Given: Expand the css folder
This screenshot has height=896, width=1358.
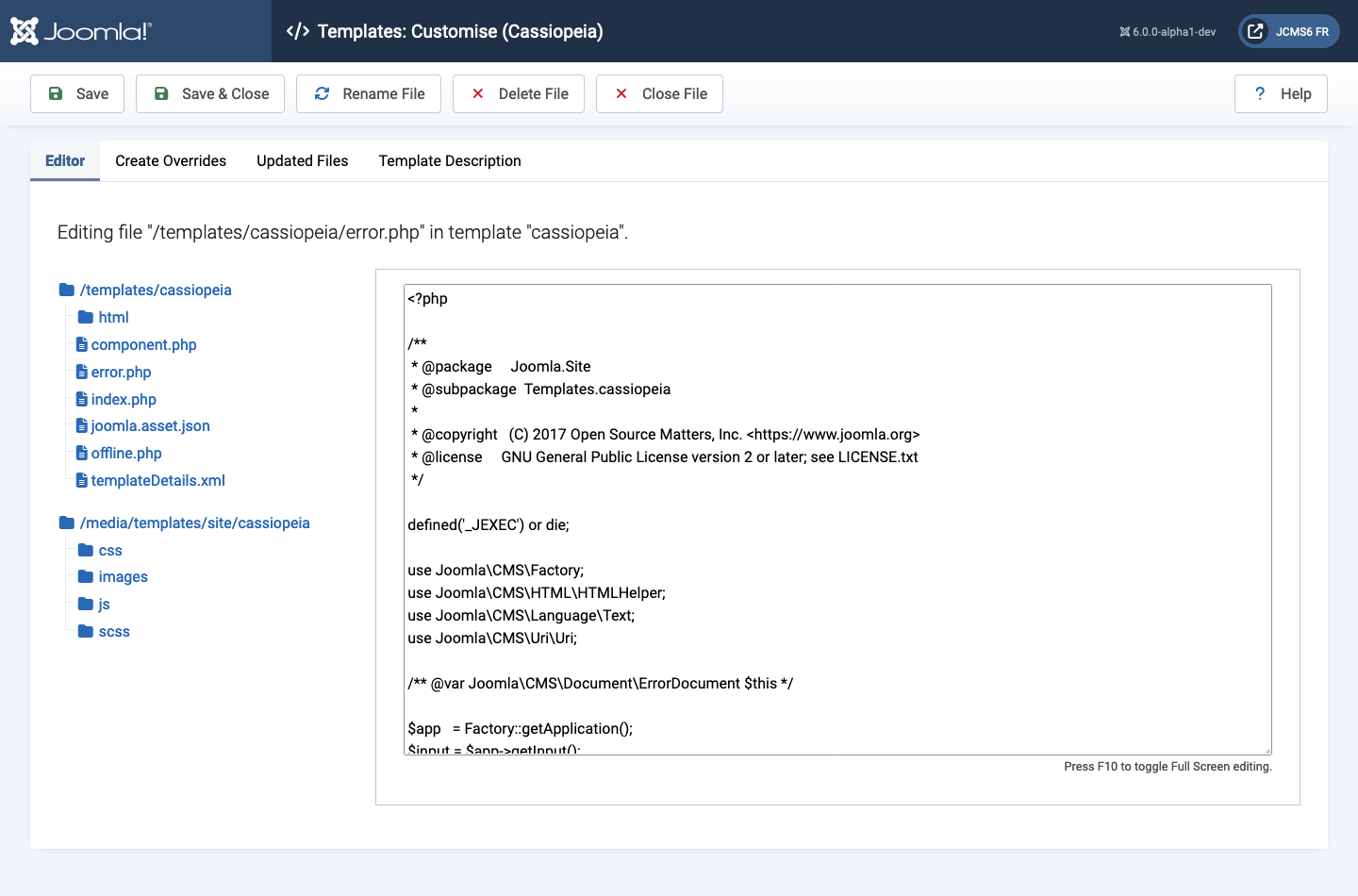Looking at the screenshot, I should tap(100, 550).
